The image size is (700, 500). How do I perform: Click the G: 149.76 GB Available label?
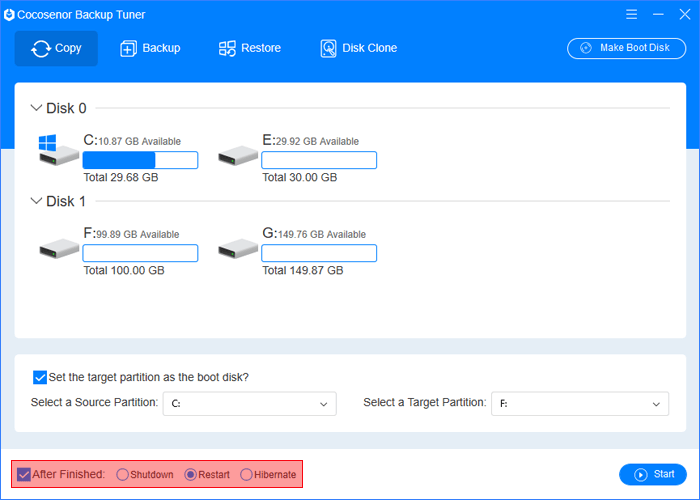[x=314, y=233]
